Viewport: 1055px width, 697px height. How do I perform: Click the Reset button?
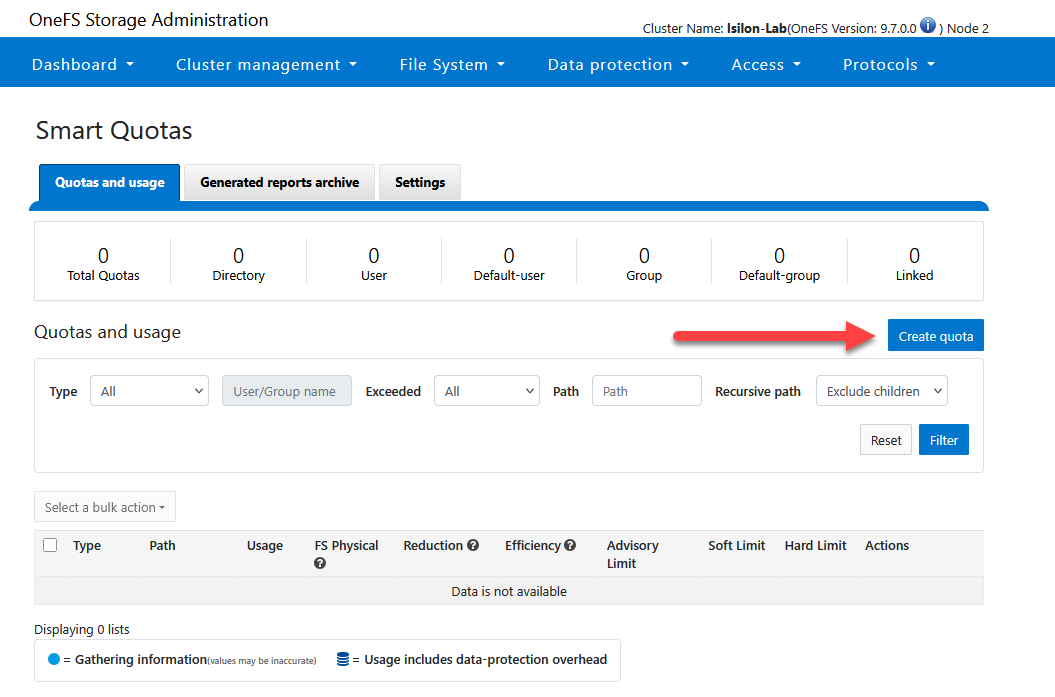click(885, 439)
